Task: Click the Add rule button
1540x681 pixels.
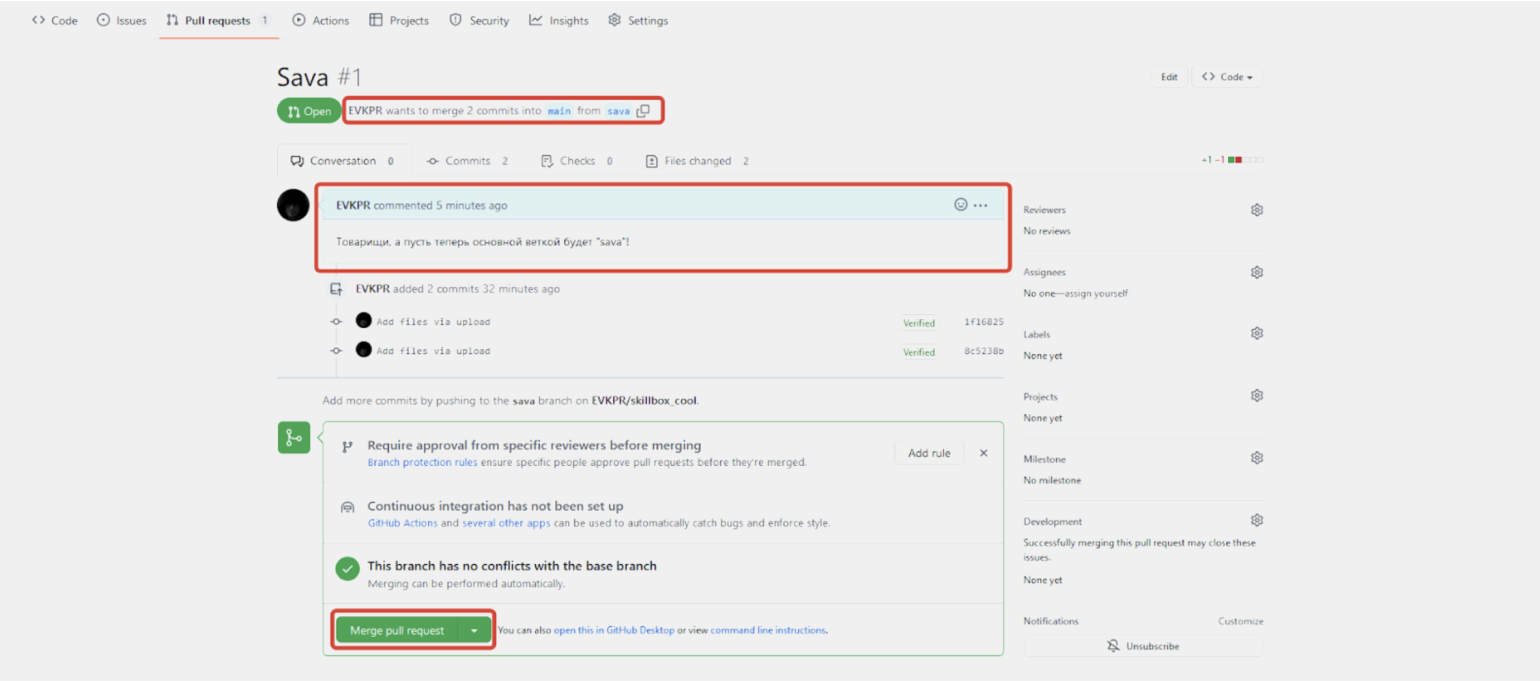Action: coord(929,453)
